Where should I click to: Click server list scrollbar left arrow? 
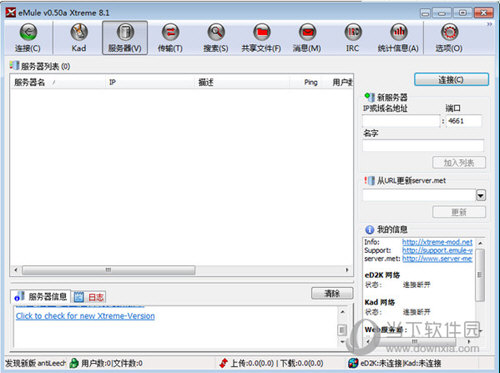coord(16,270)
